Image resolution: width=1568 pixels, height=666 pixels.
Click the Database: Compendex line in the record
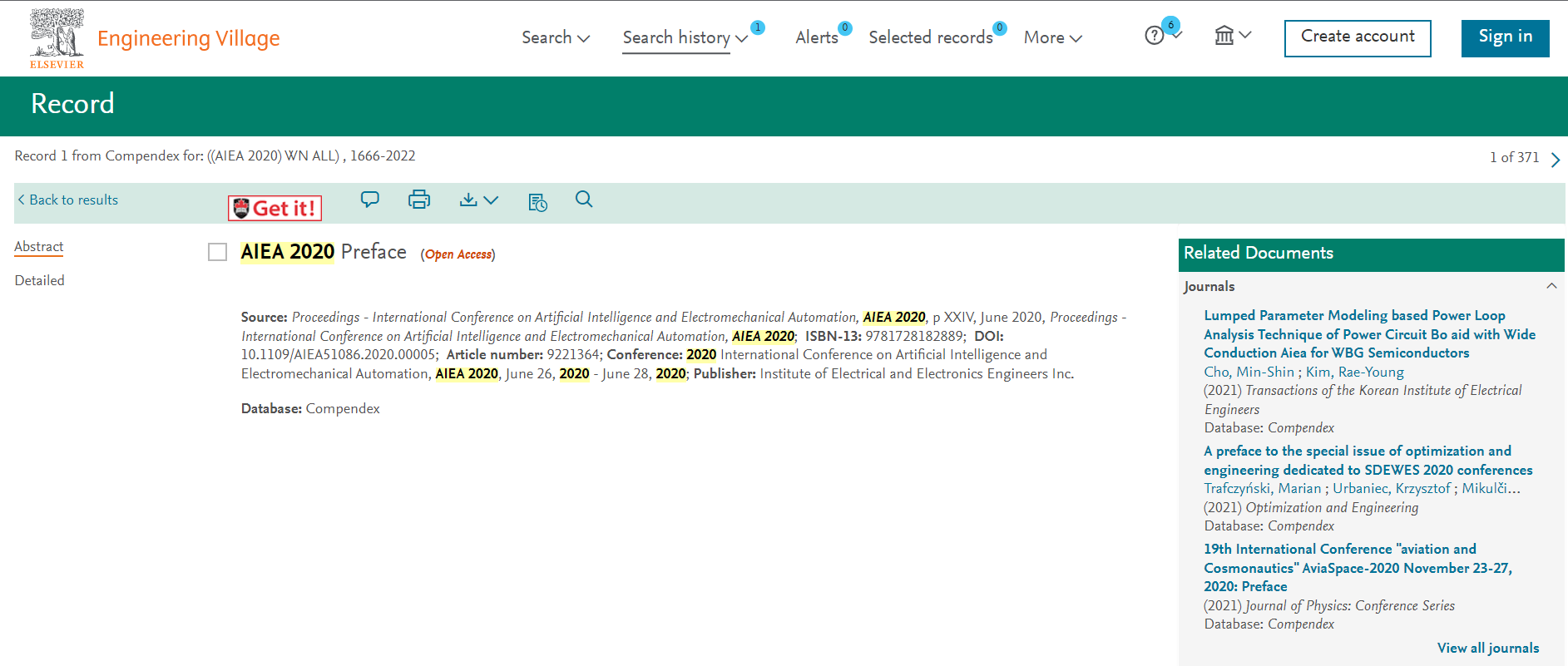[310, 408]
